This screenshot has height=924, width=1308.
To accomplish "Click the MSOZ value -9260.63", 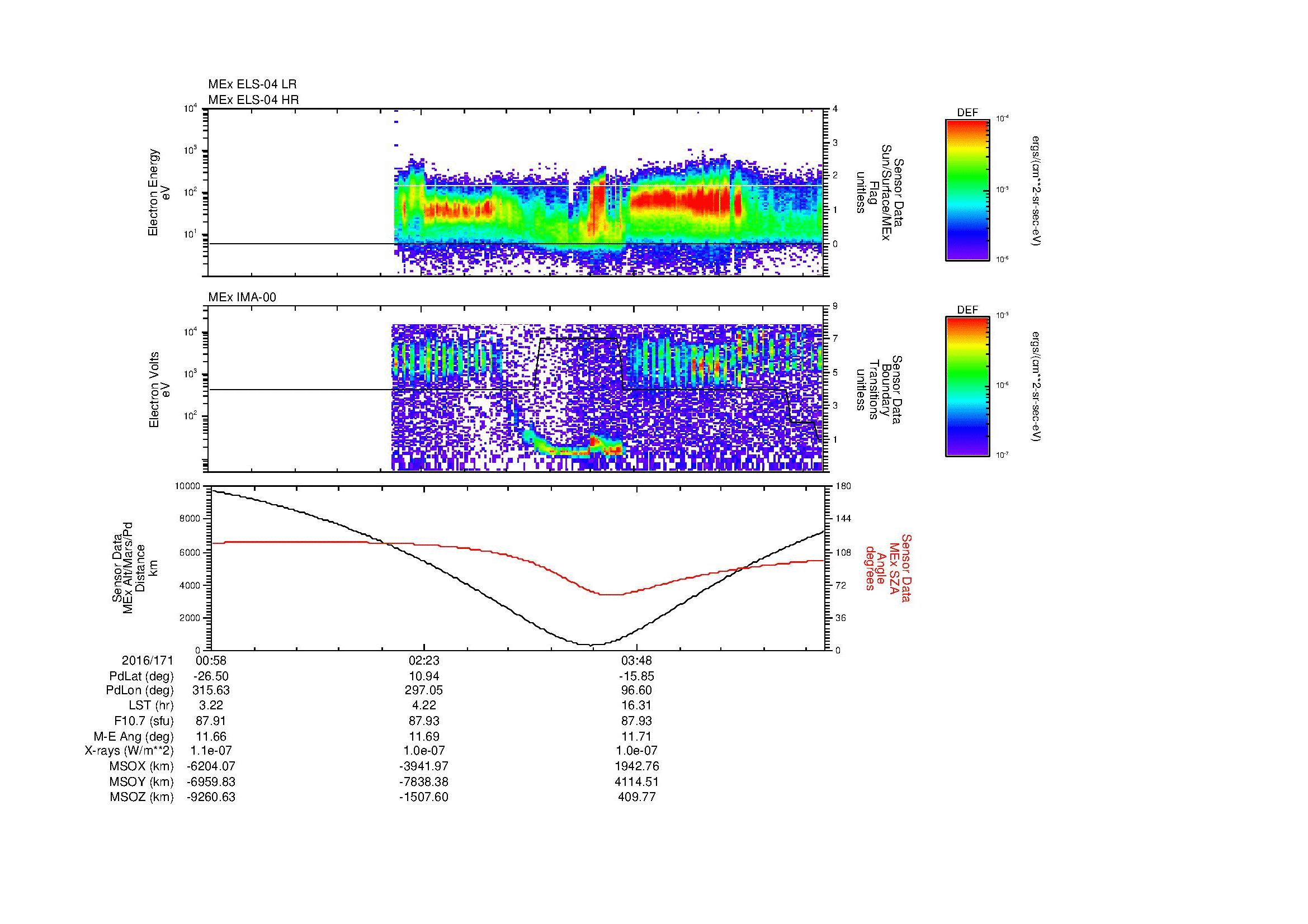I will point(211,797).
